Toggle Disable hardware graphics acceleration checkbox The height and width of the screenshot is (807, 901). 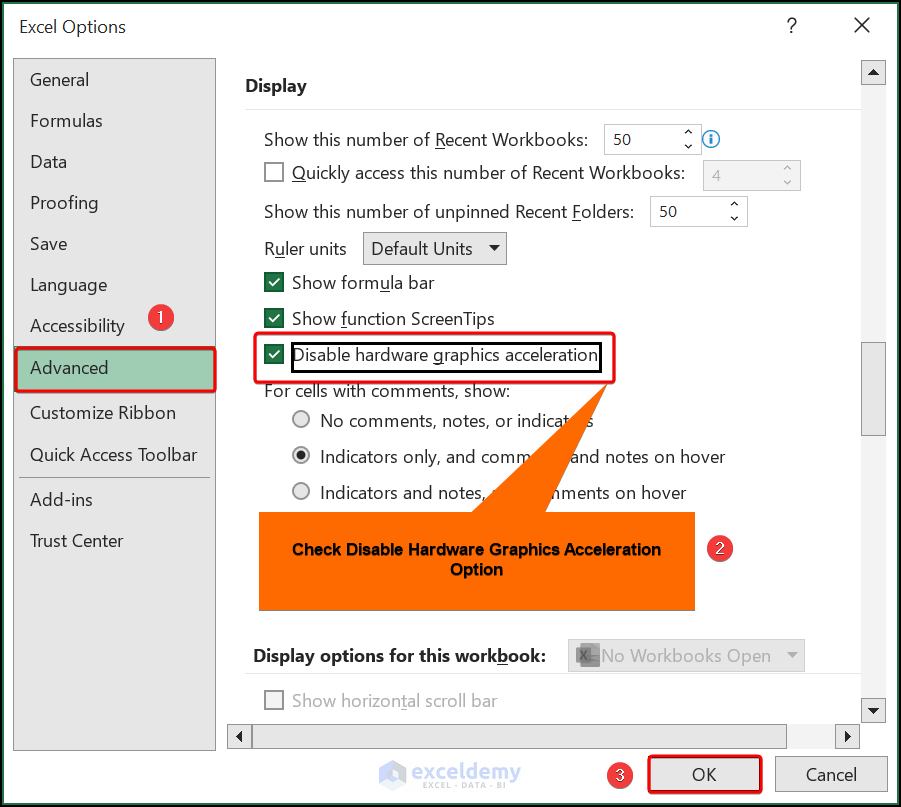(274, 354)
